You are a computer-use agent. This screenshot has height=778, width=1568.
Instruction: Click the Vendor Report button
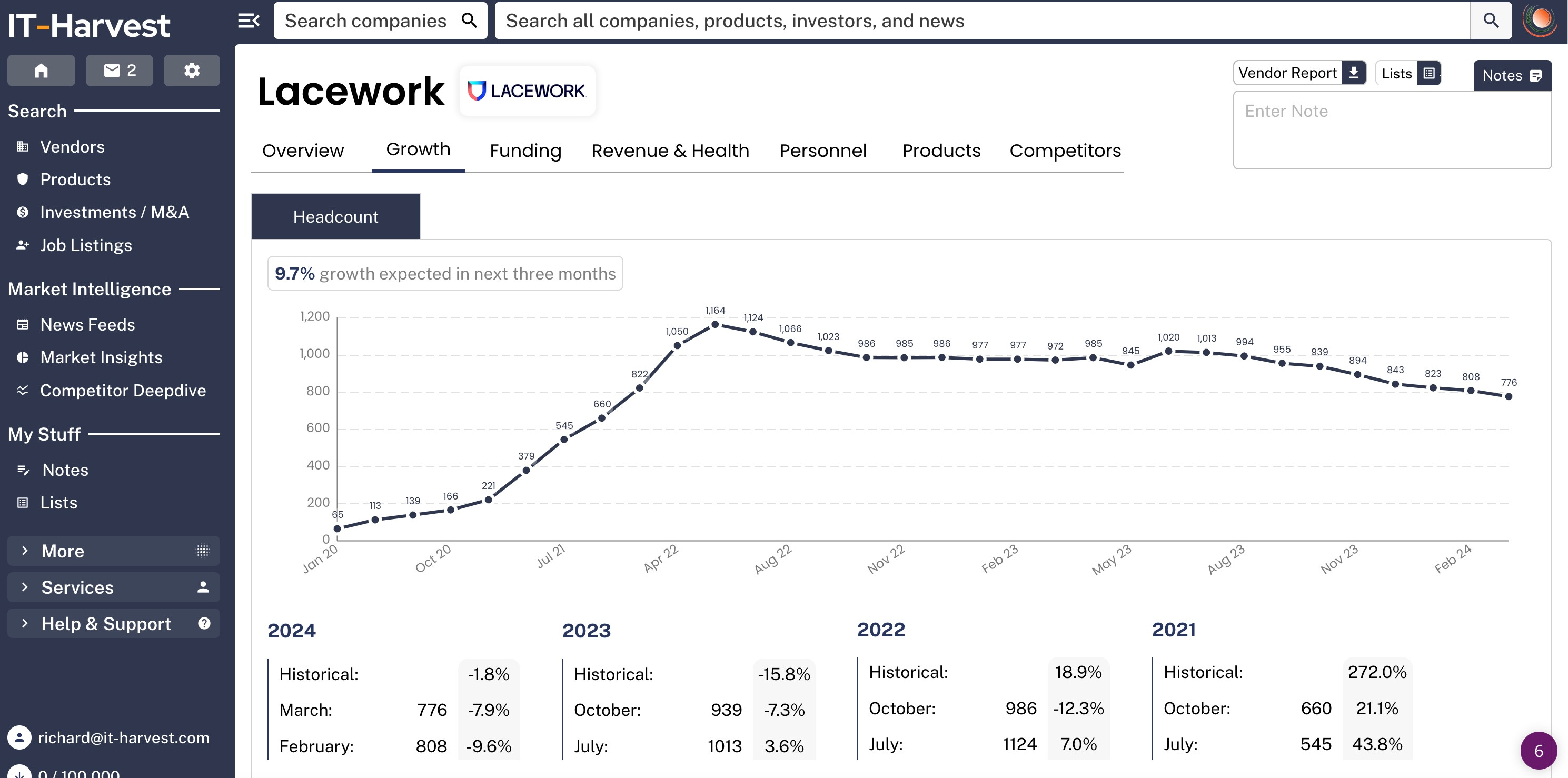click(x=1299, y=73)
